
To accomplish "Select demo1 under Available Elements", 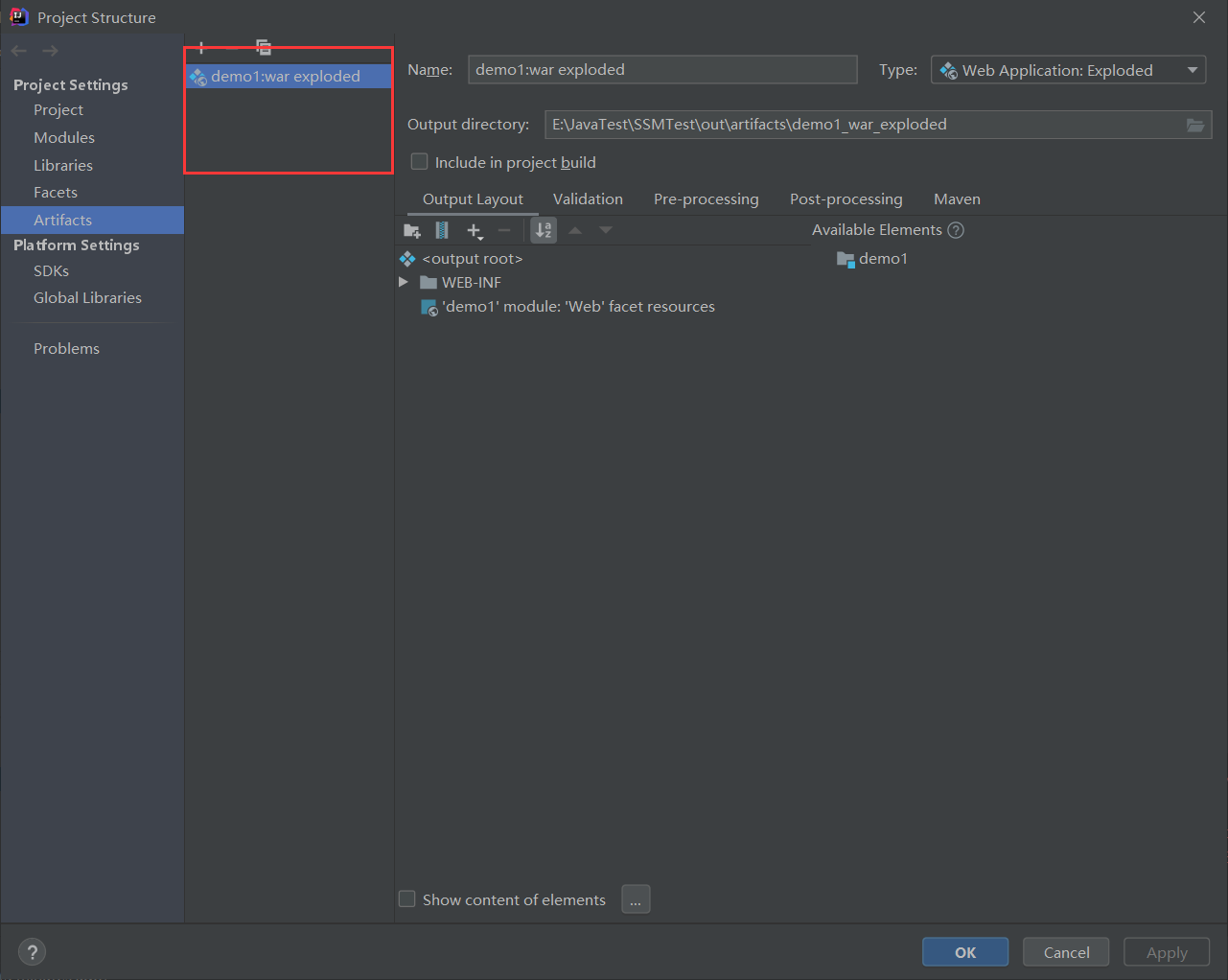I will click(x=872, y=259).
